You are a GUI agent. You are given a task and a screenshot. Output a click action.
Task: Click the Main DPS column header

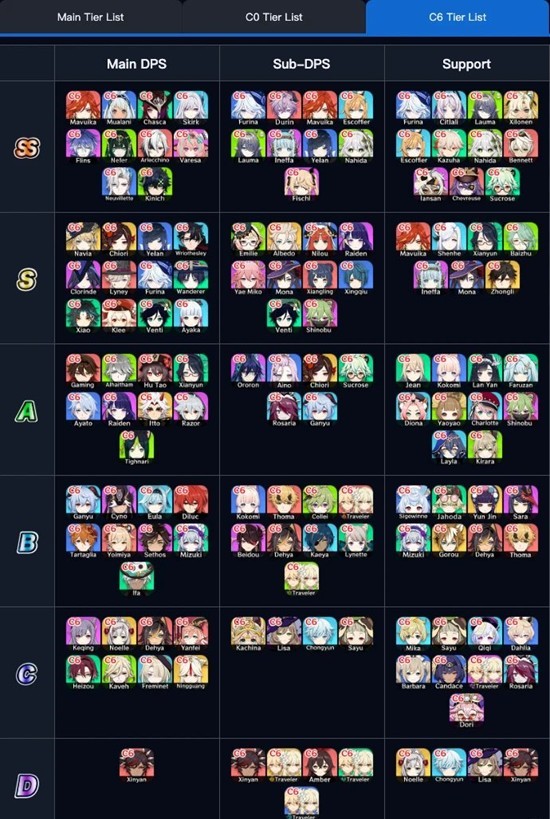[x=137, y=64]
